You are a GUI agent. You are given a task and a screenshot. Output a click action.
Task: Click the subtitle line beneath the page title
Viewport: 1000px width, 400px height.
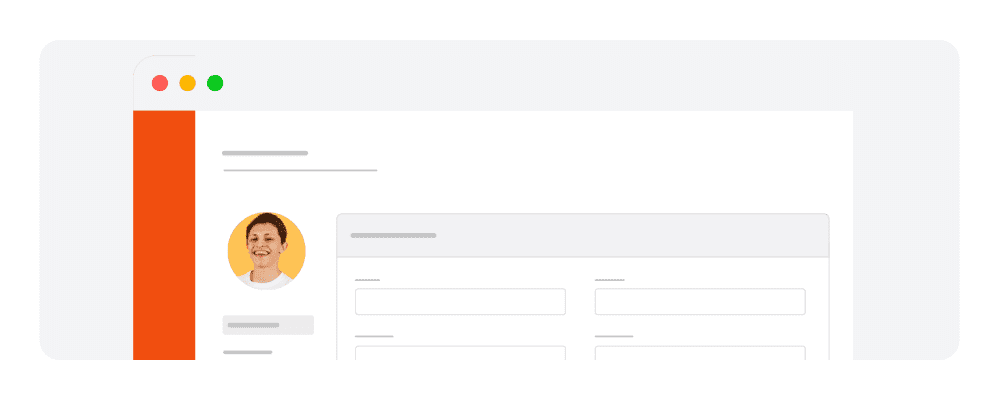(x=300, y=170)
